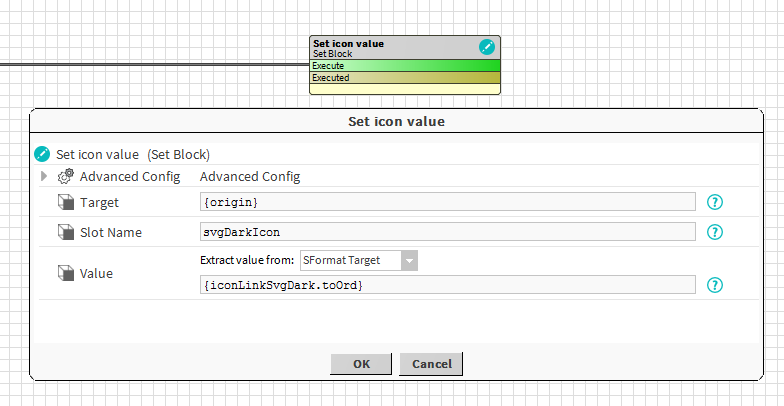
Task: Open help for the Target field
Action: tap(715, 202)
